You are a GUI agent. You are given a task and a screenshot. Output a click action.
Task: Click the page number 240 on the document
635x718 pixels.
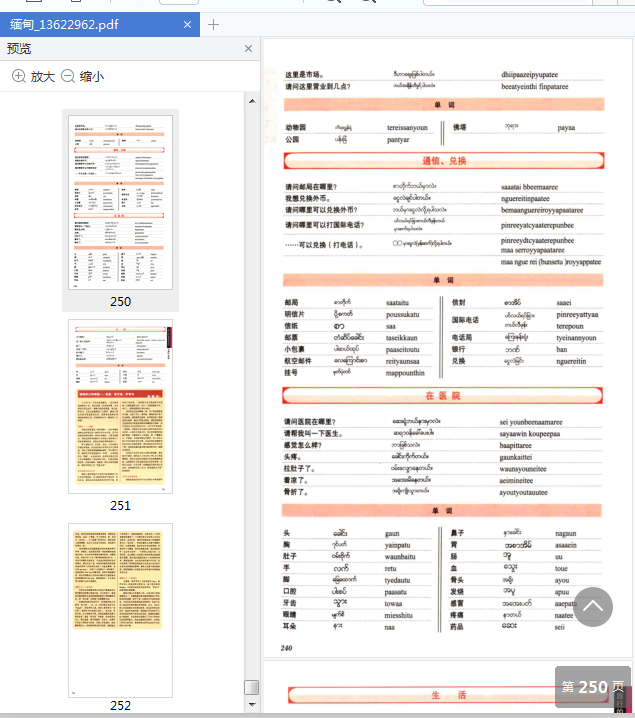pyautogui.click(x=286, y=648)
